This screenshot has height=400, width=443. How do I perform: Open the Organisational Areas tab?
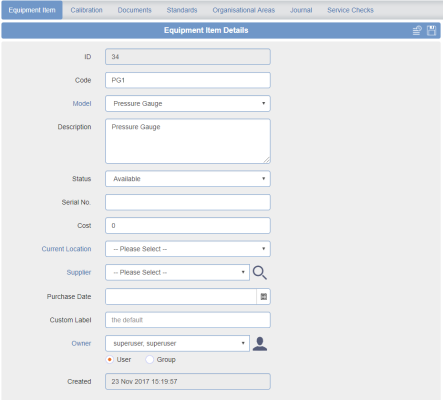[244, 10]
